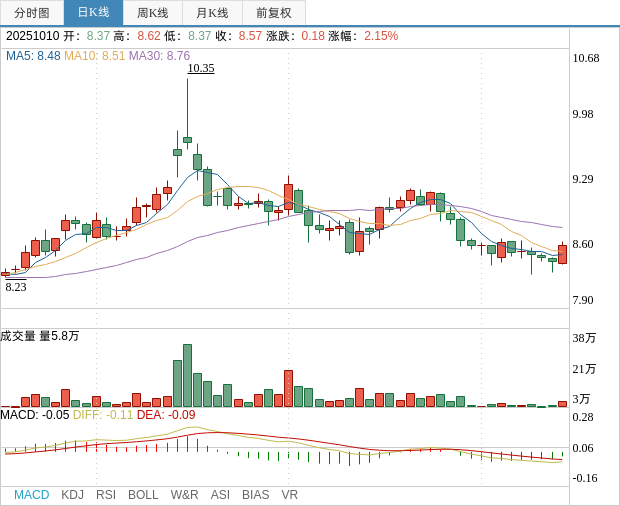The image size is (620, 506).
Task: Click the 3万 volume axis label
Action: point(581,399)
